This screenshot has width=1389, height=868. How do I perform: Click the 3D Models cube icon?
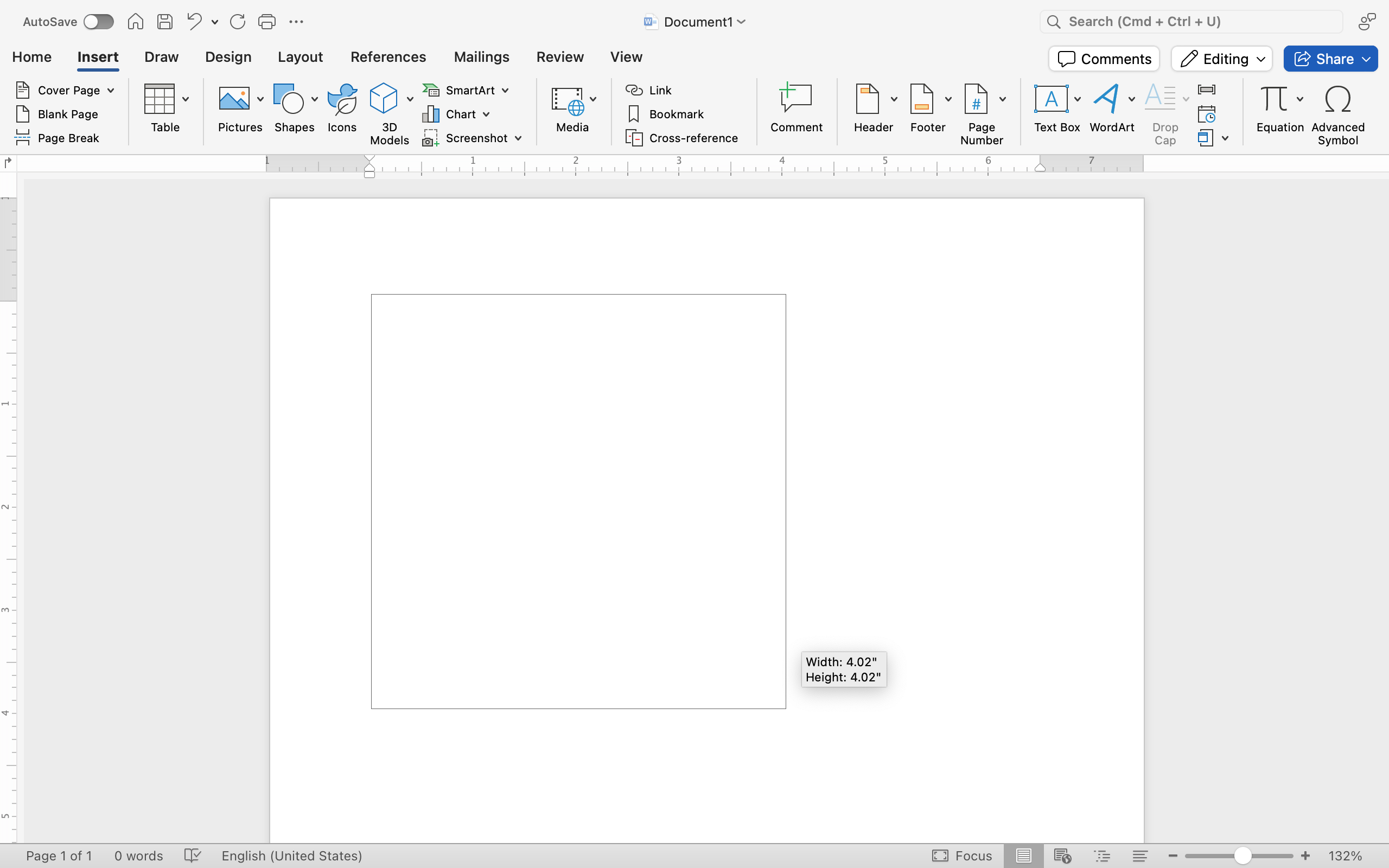384,99
